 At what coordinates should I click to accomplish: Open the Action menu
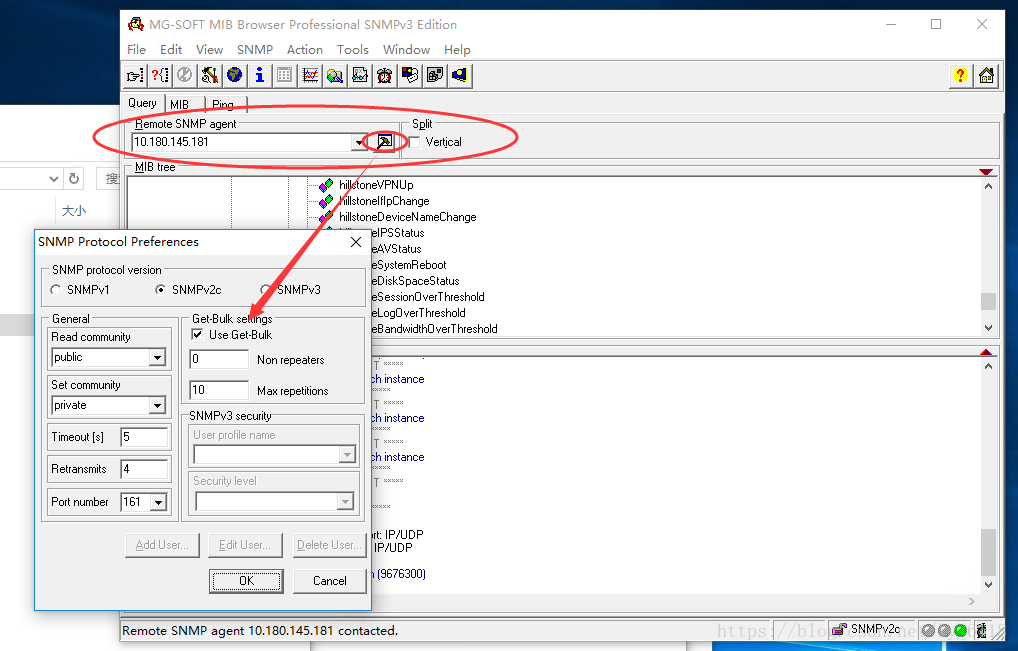[x=304, y=49]
